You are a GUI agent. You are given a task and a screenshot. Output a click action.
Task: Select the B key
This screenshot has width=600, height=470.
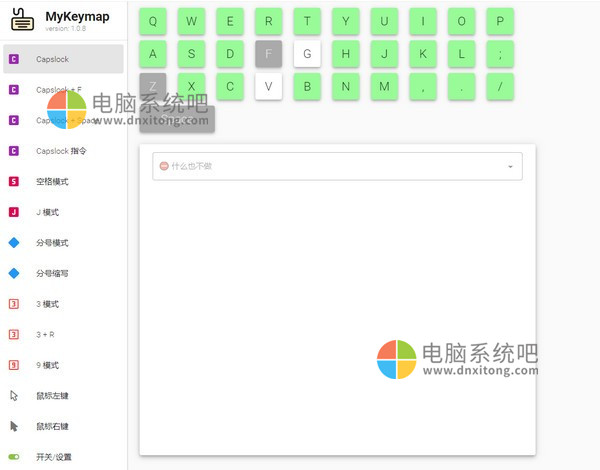click(x=307, y=86)
